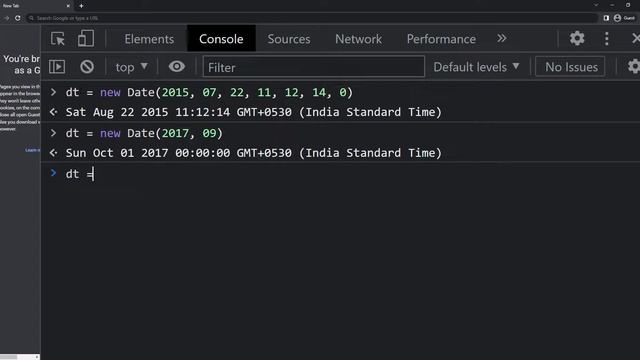
Task: Clear the console
Action: pos(87,67)
